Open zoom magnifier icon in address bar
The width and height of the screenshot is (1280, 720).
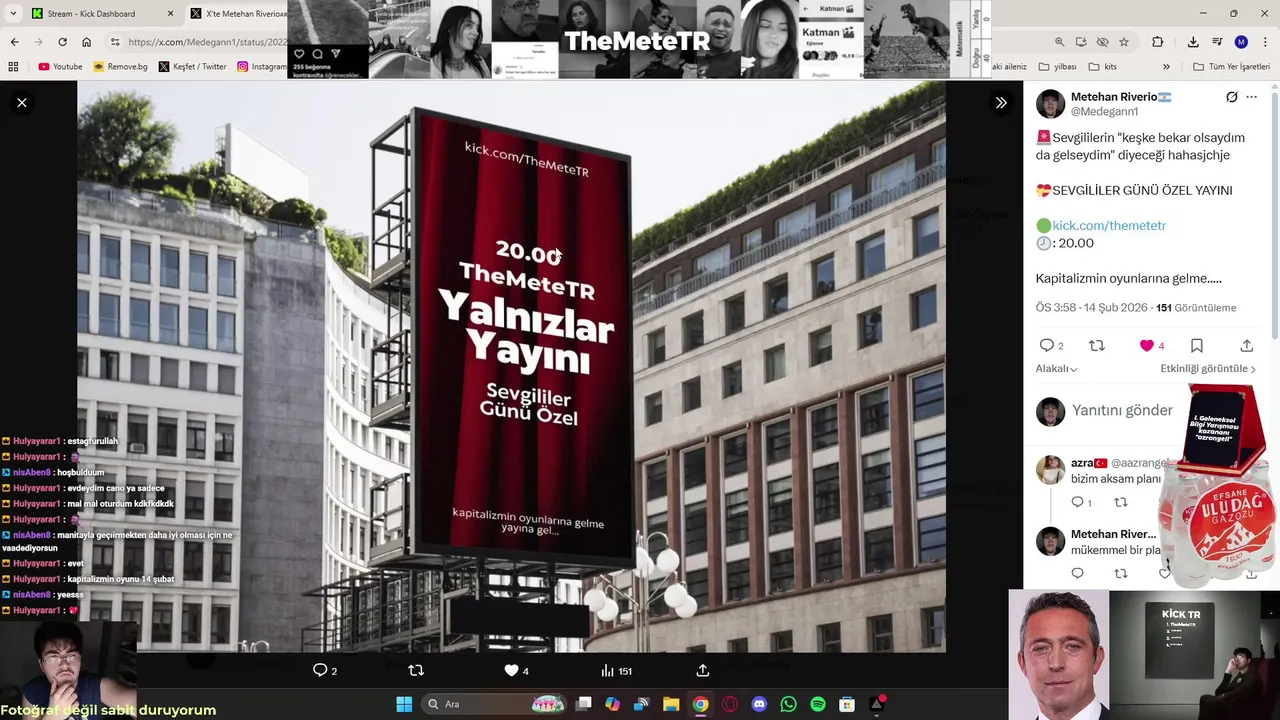point(1059,42)
